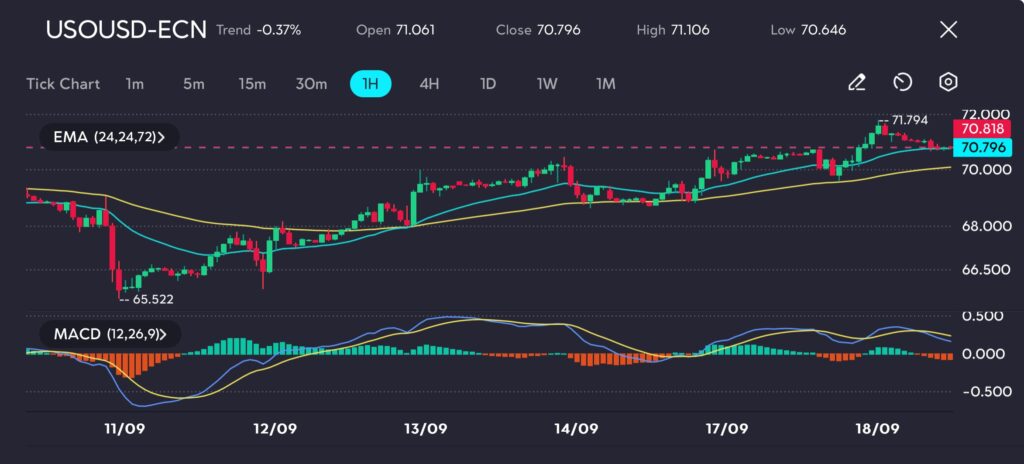Viewport: 1024px width, 464px height.
Task: Switch to the 1D daily timeframe
Action: [x=488, y=84]
